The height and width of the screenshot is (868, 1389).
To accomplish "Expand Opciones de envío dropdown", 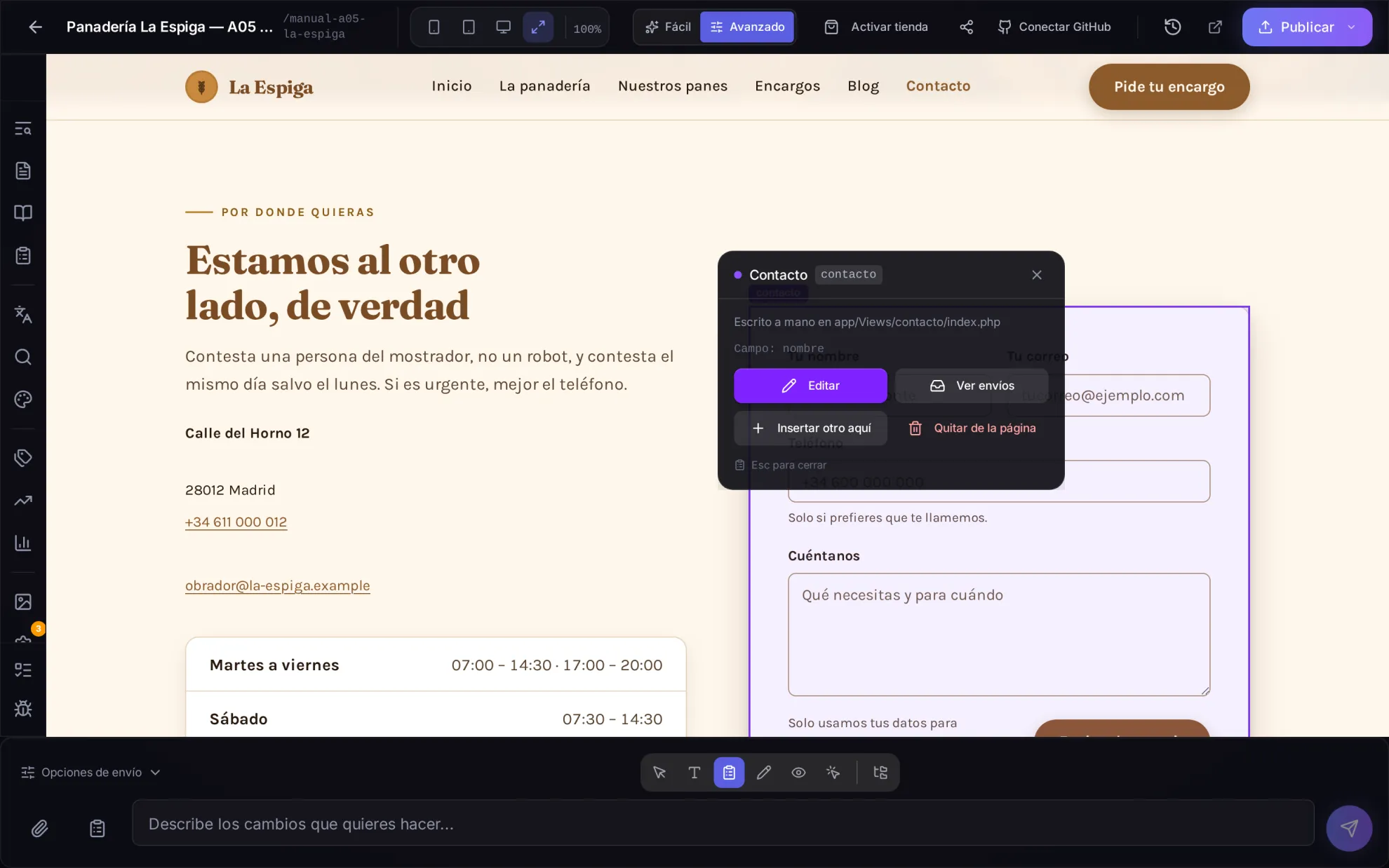I will pos(91,772).
